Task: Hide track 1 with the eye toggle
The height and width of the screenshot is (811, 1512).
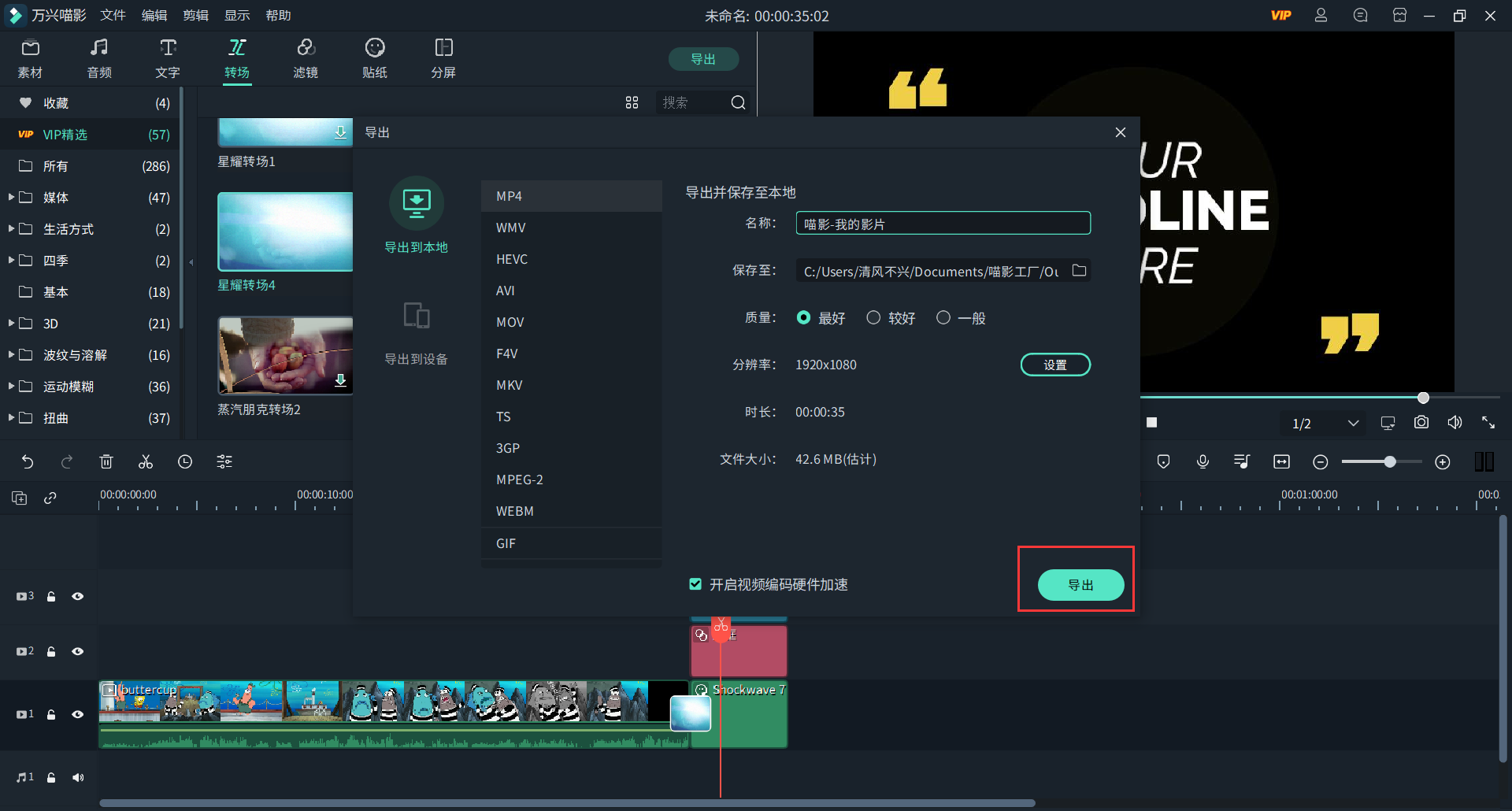Action: [78, 714]
